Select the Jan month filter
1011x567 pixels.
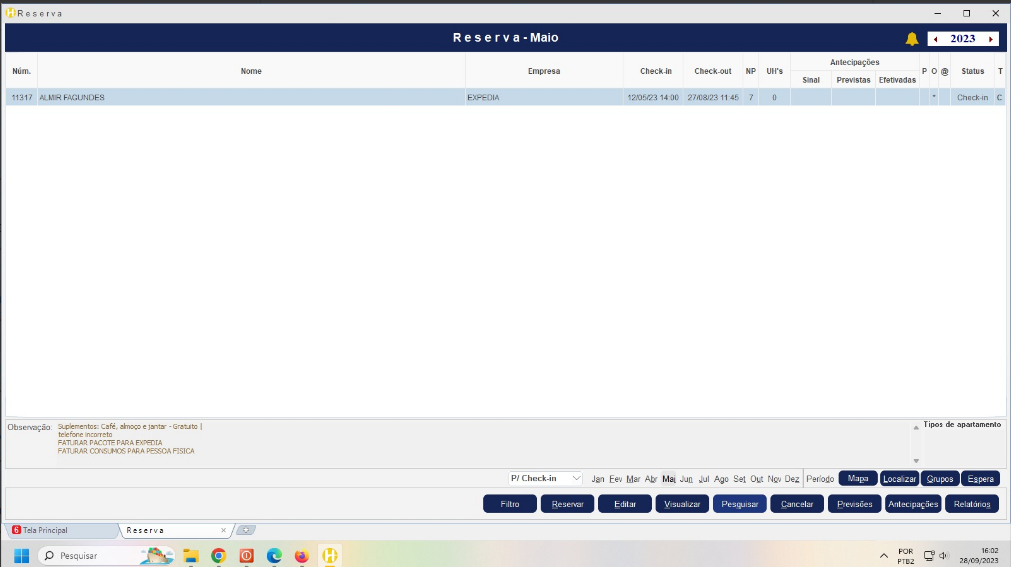(x=598, y=479)
